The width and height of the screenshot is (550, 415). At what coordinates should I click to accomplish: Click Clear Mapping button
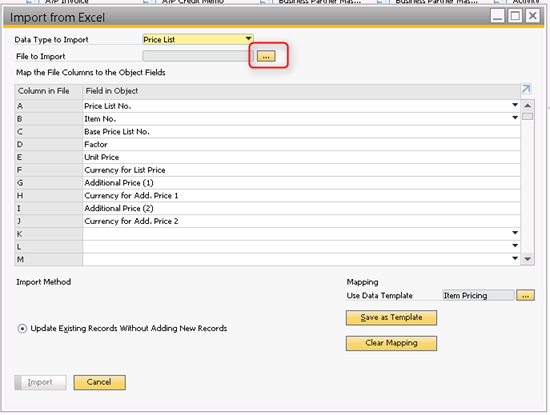[391, 343]
